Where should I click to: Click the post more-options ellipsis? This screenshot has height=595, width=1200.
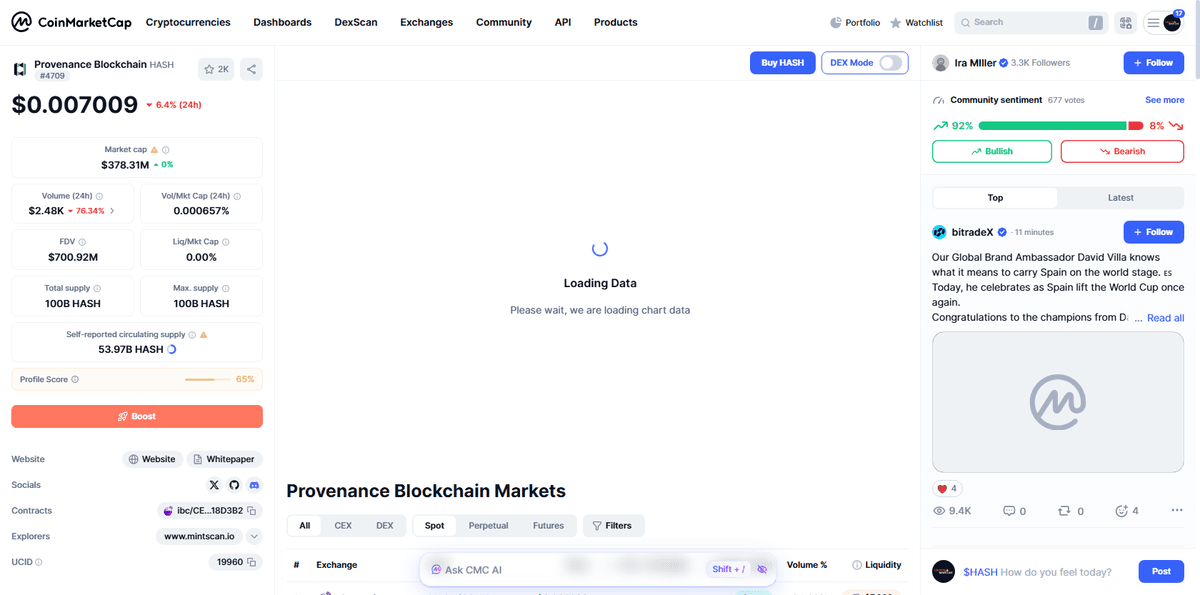point(1176,511)
